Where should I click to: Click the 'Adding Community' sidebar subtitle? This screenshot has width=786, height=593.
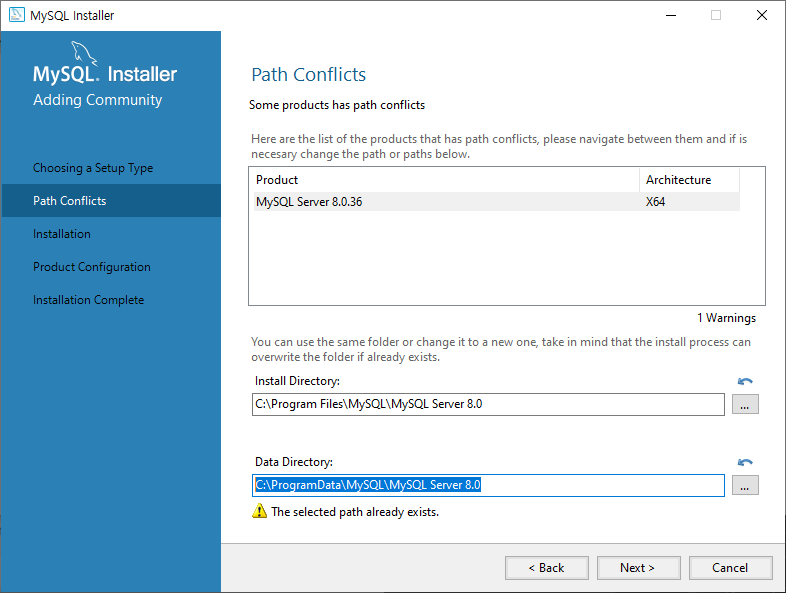pos(98,100)
